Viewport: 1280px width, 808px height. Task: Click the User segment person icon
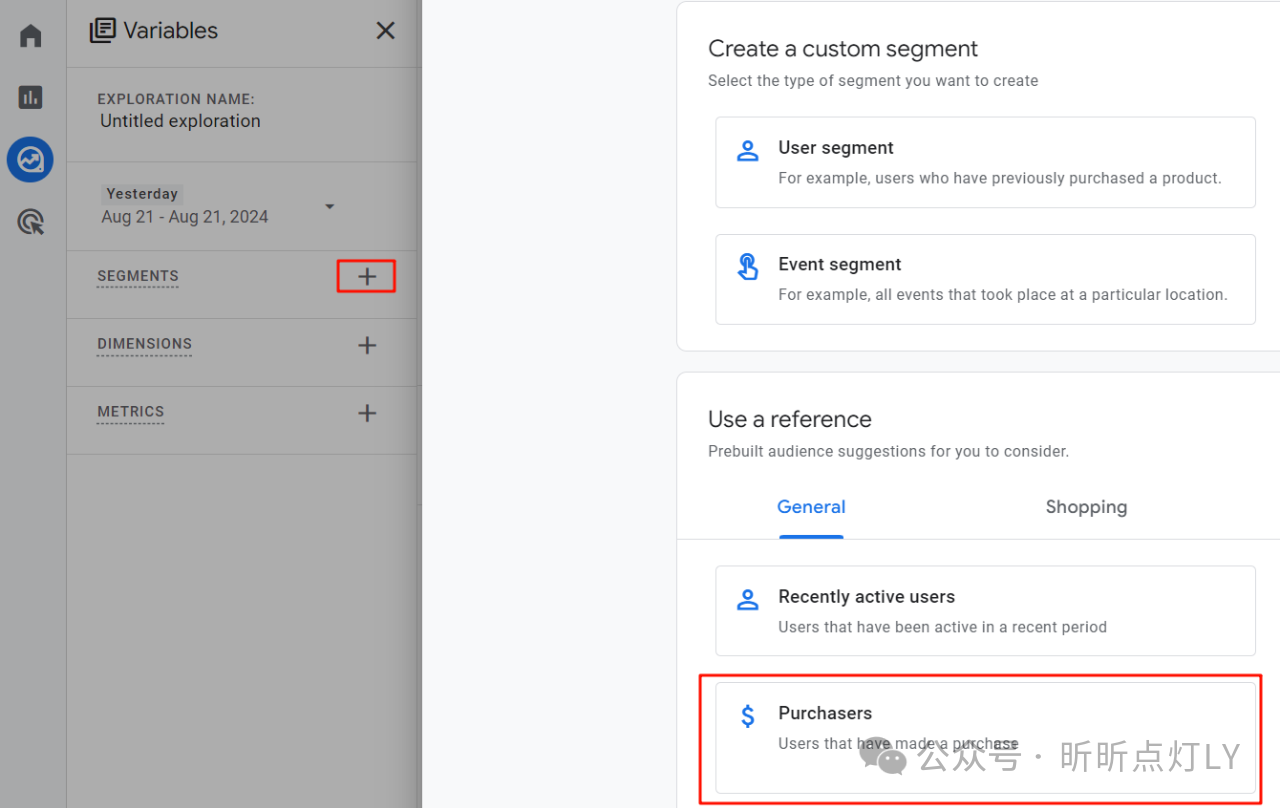(x=747, y=151)
